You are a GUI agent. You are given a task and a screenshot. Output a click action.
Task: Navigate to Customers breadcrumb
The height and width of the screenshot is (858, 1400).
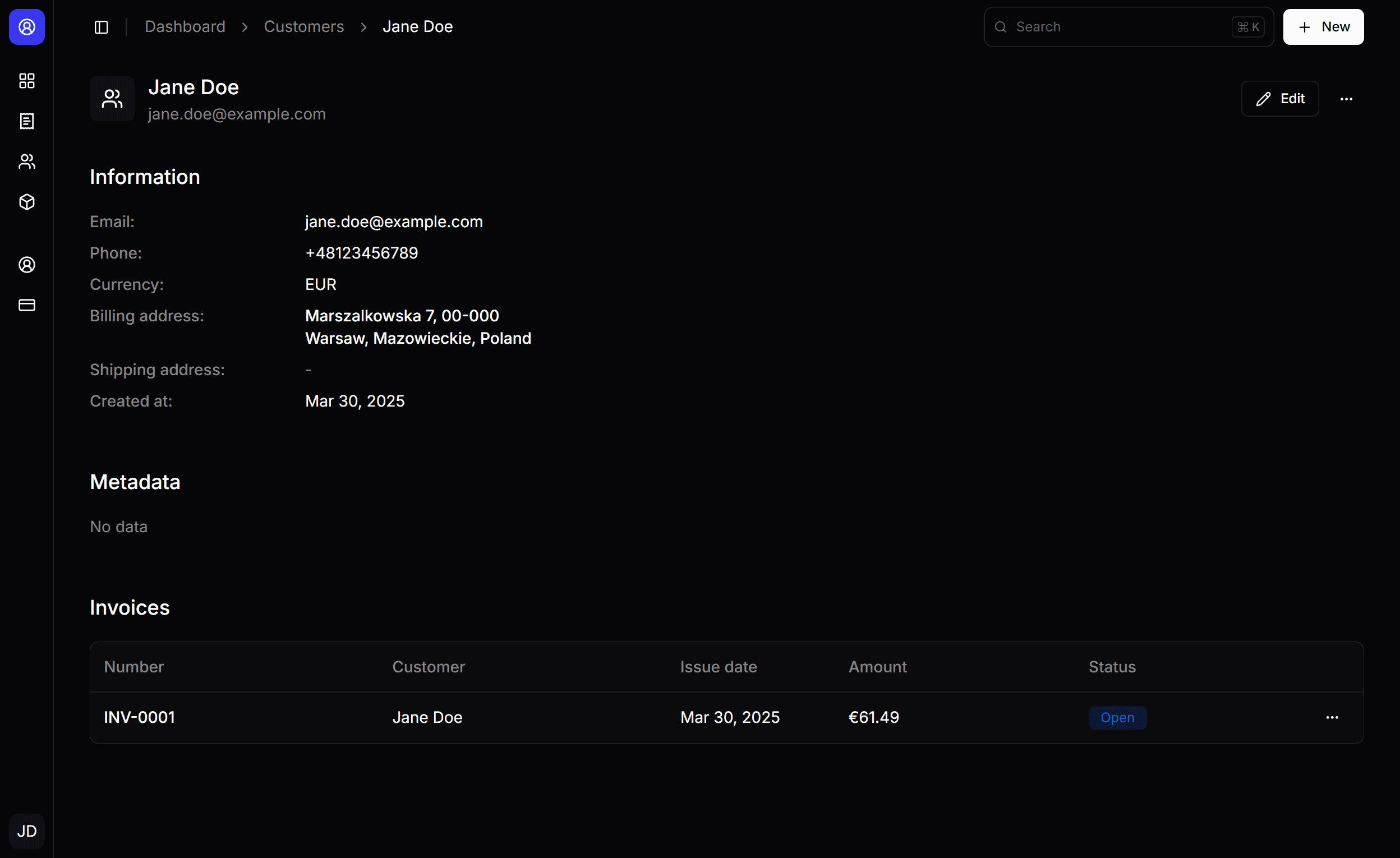click(x=304, y=27)
